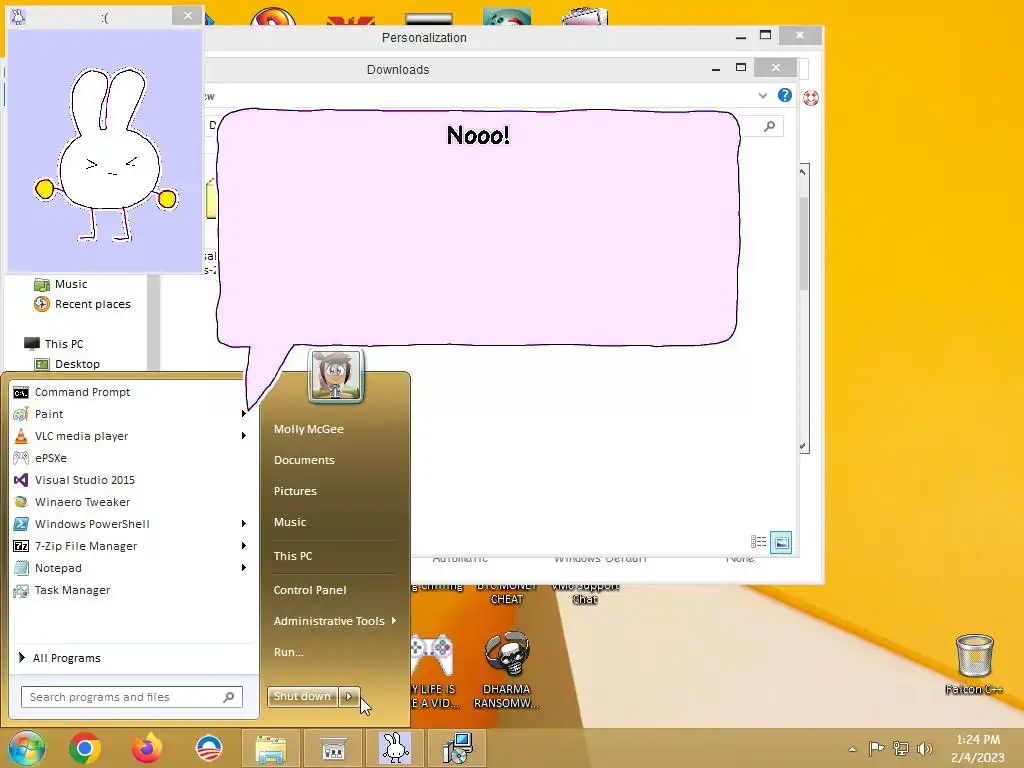
Task: Select Music in Explorer navigation pane
Action: (61, 284)
